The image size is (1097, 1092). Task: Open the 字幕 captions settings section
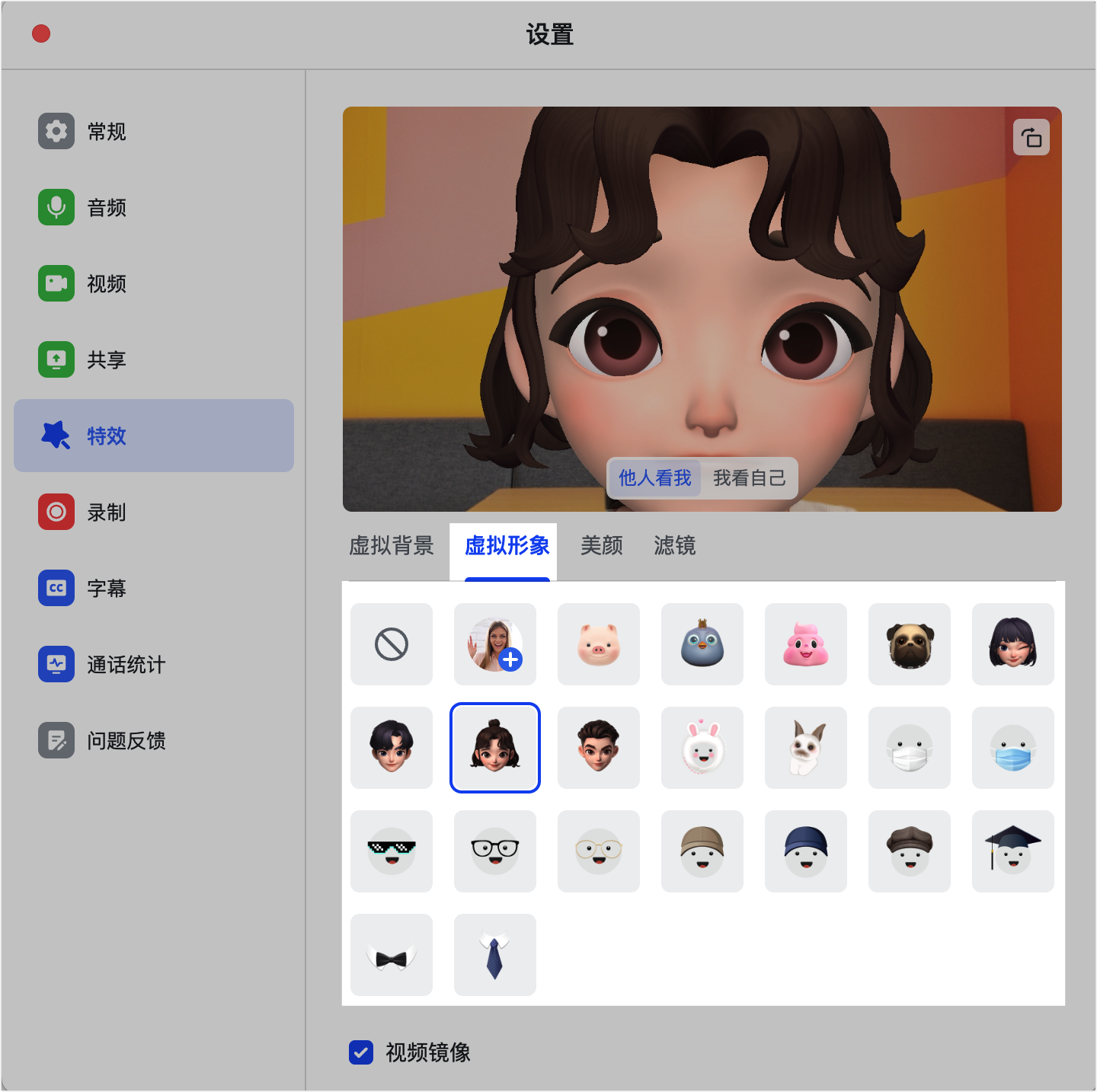154,588
